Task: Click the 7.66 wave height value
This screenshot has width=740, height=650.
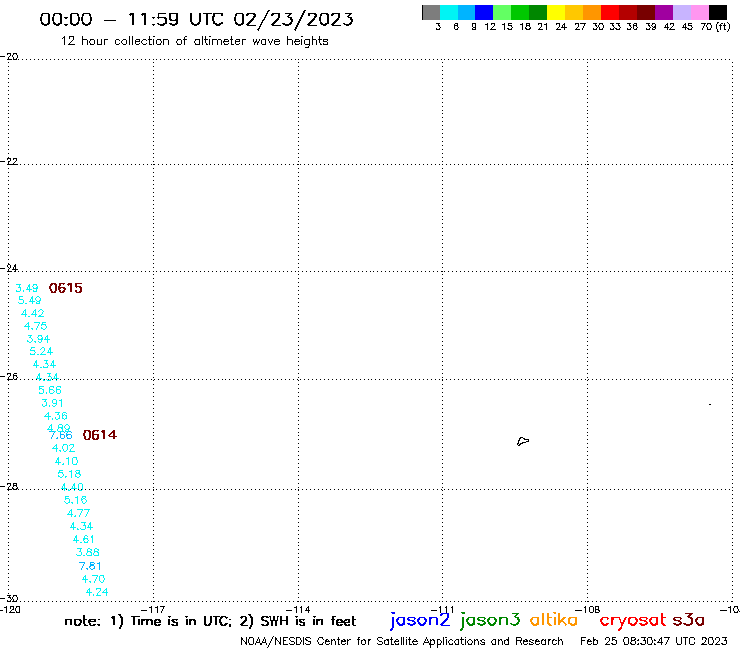Action: (x=61, y=435)
